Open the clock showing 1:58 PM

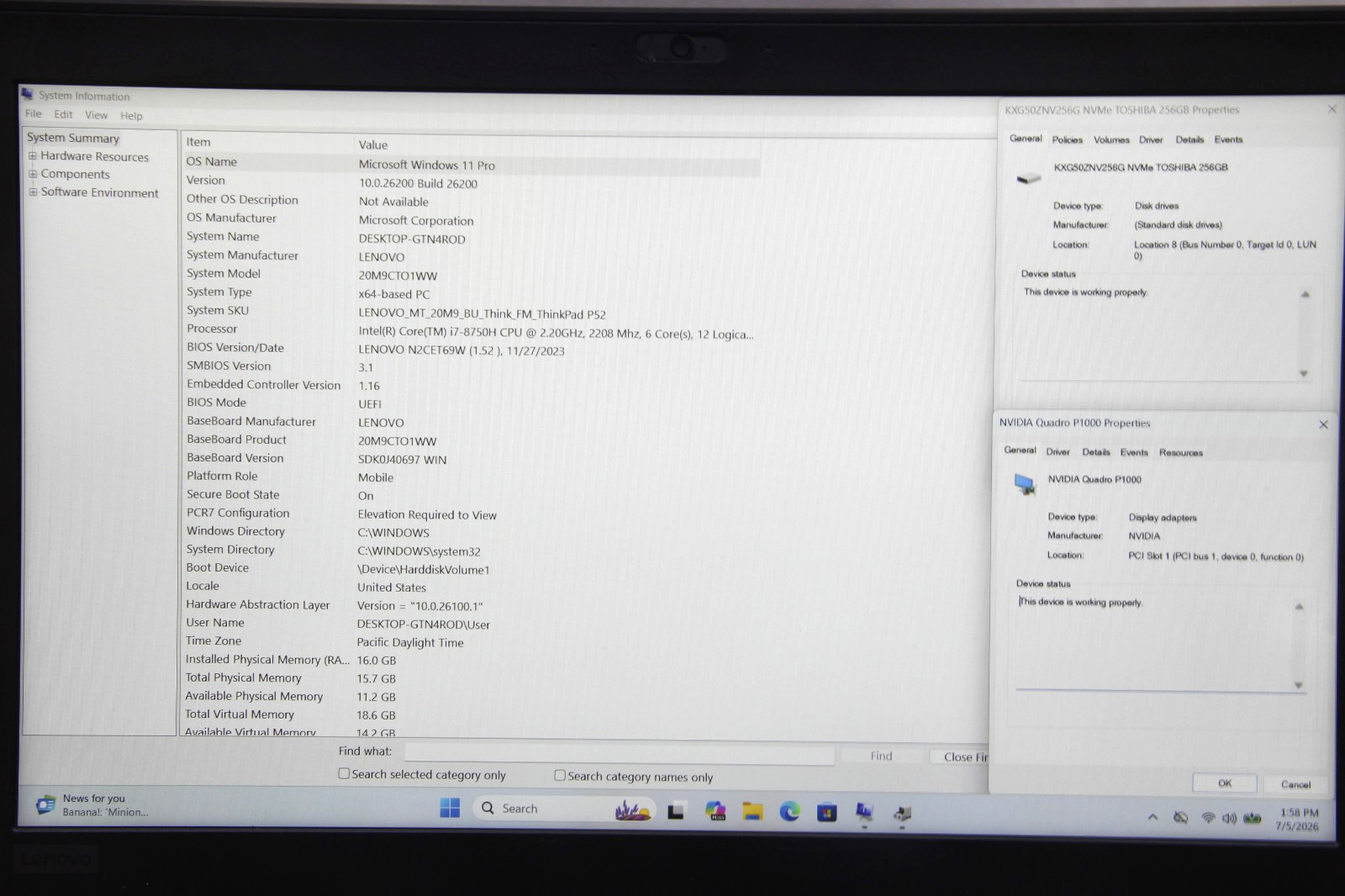coord(1298,820)
